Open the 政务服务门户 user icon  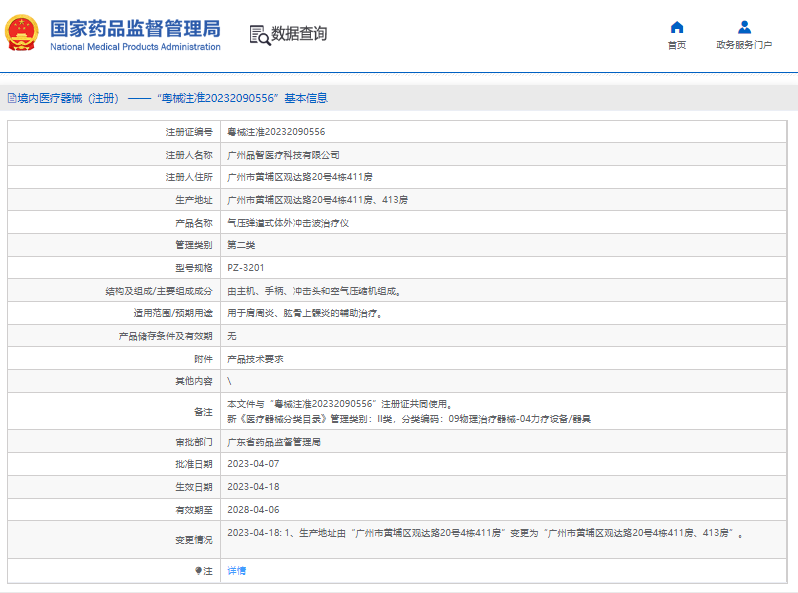coord(744,27)
